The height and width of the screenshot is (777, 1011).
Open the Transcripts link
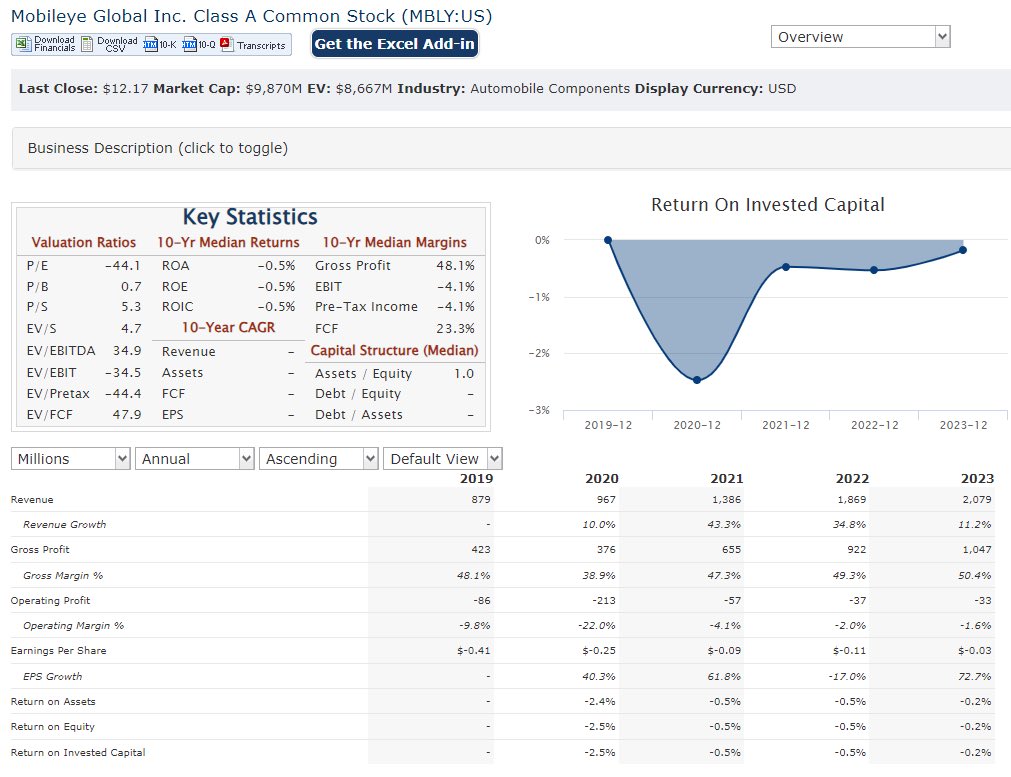[260, 45]
